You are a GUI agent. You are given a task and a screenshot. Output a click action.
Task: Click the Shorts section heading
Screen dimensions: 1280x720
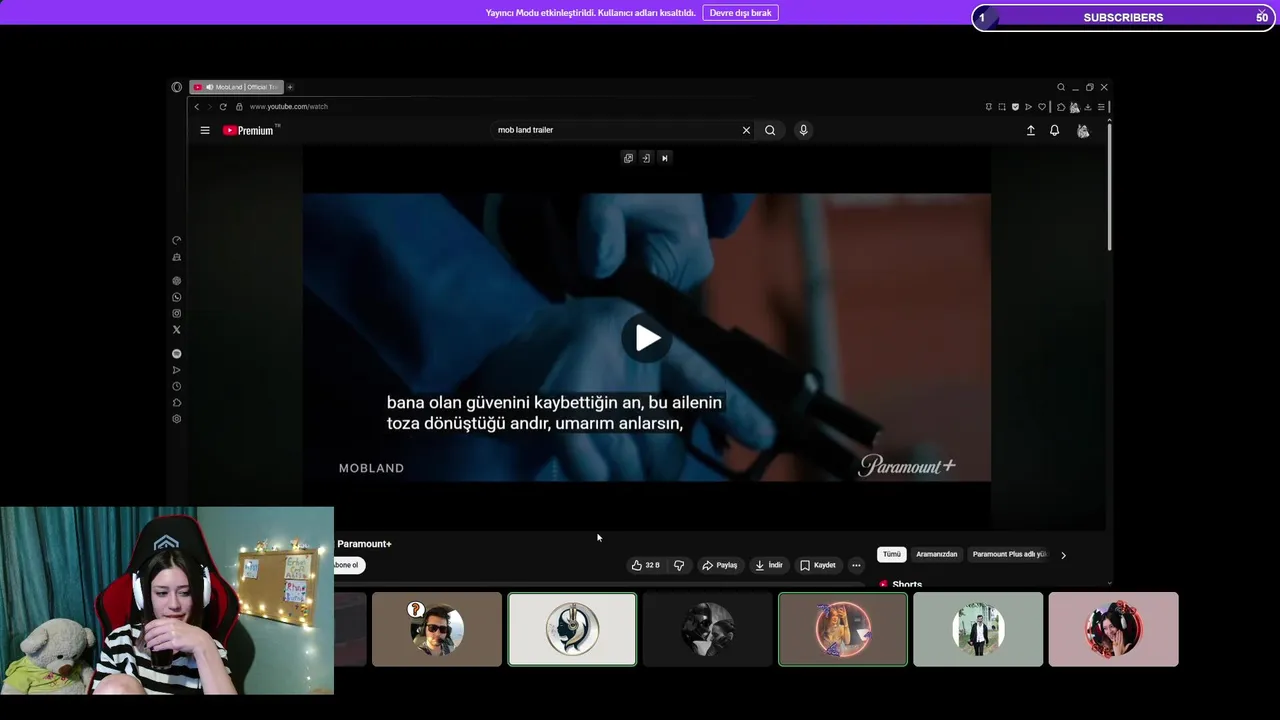[x=906, y=584]
